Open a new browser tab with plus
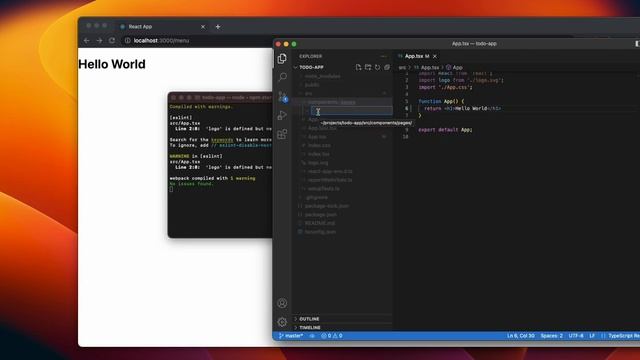Viewport: 640px width, 360px height. 218,27
